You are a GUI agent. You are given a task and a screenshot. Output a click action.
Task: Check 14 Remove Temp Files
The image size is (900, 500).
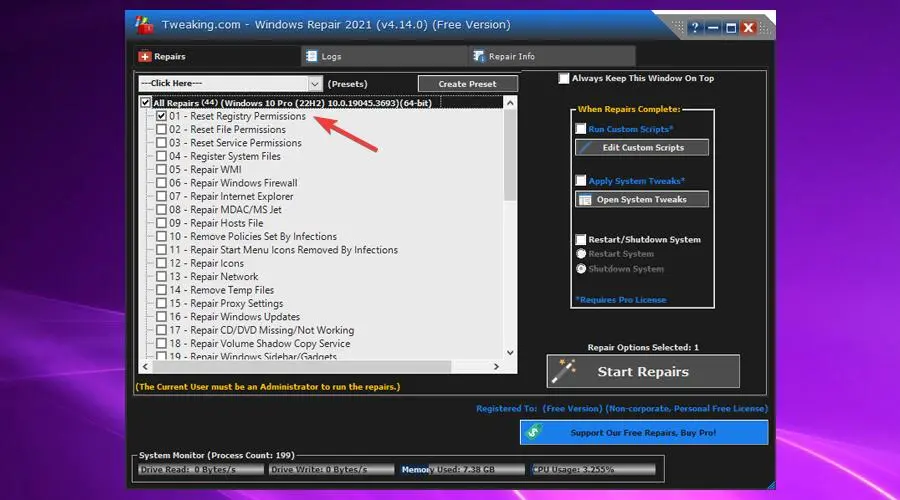pyautogui.click(x=161, y=290)
